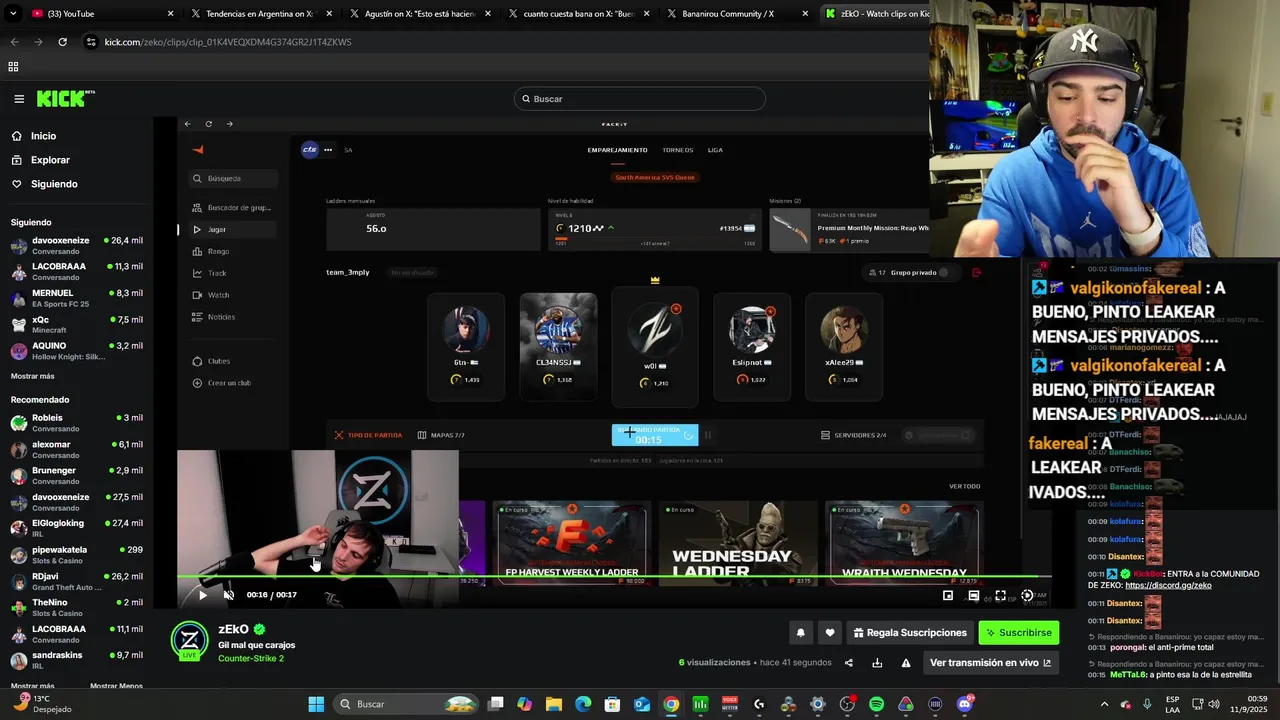Open the AQUINO Hollow Knight channel
The height and width of the screenshot is (720, 1280).
78,351
